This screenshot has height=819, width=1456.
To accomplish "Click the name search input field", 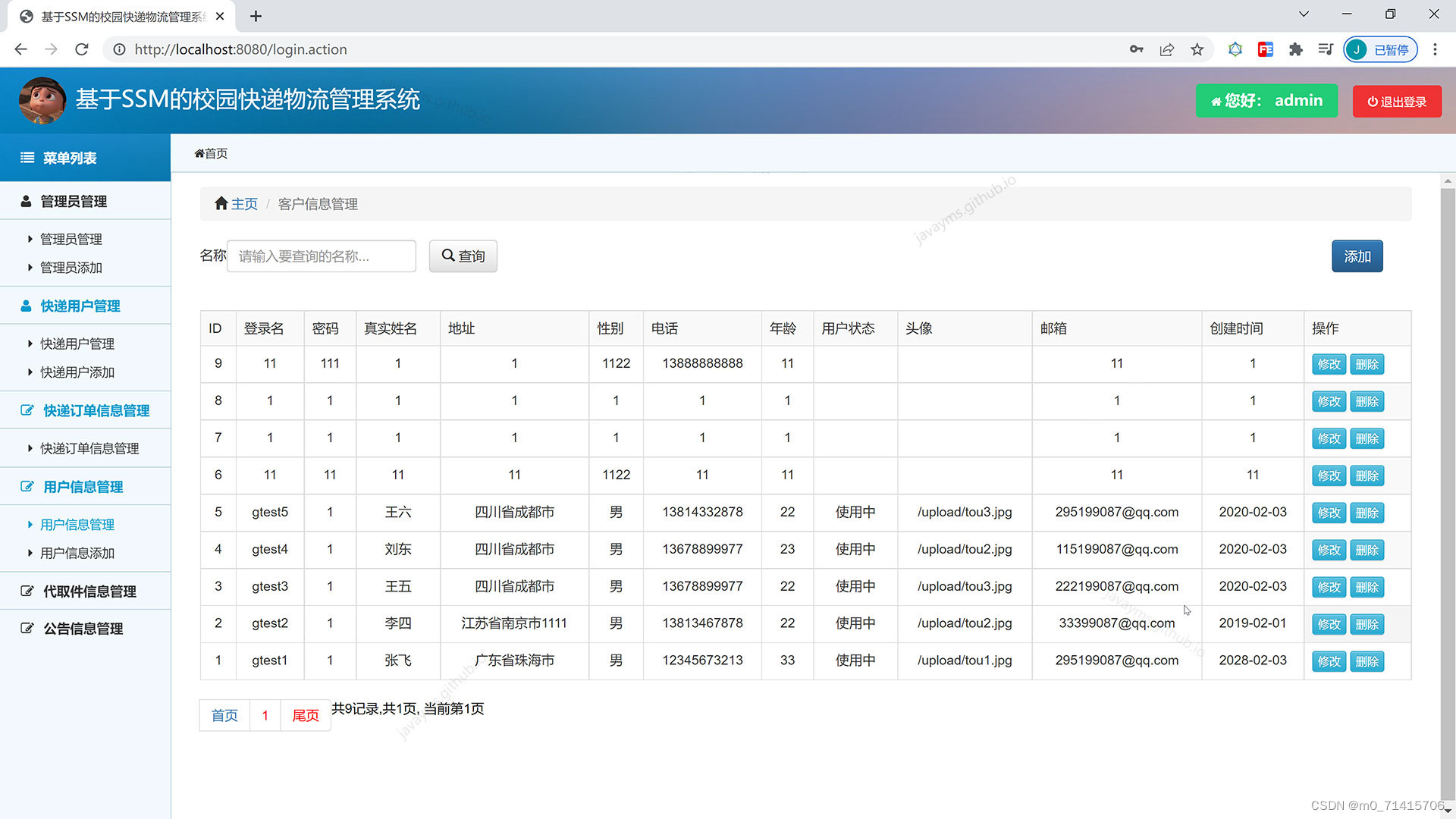I will [x=321, y=256].
